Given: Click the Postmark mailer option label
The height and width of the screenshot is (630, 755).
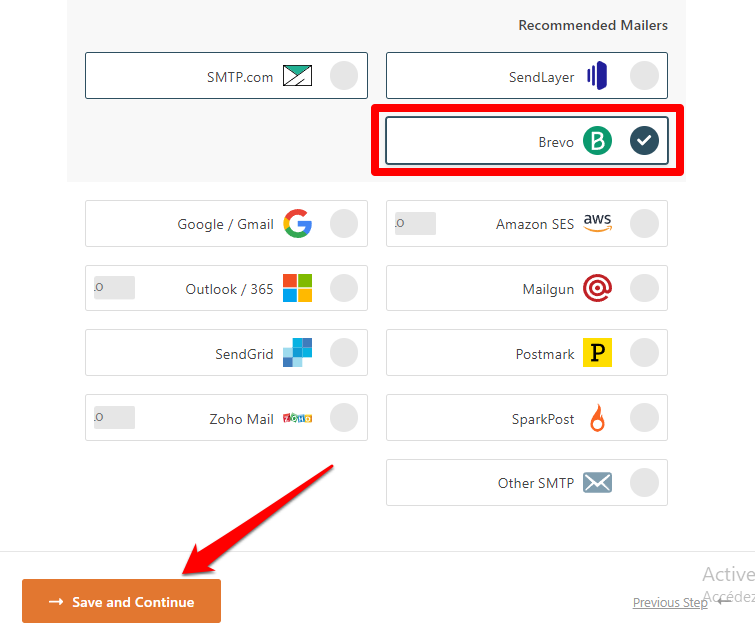Looking at the screenshot, I should (x=545, y=354).
